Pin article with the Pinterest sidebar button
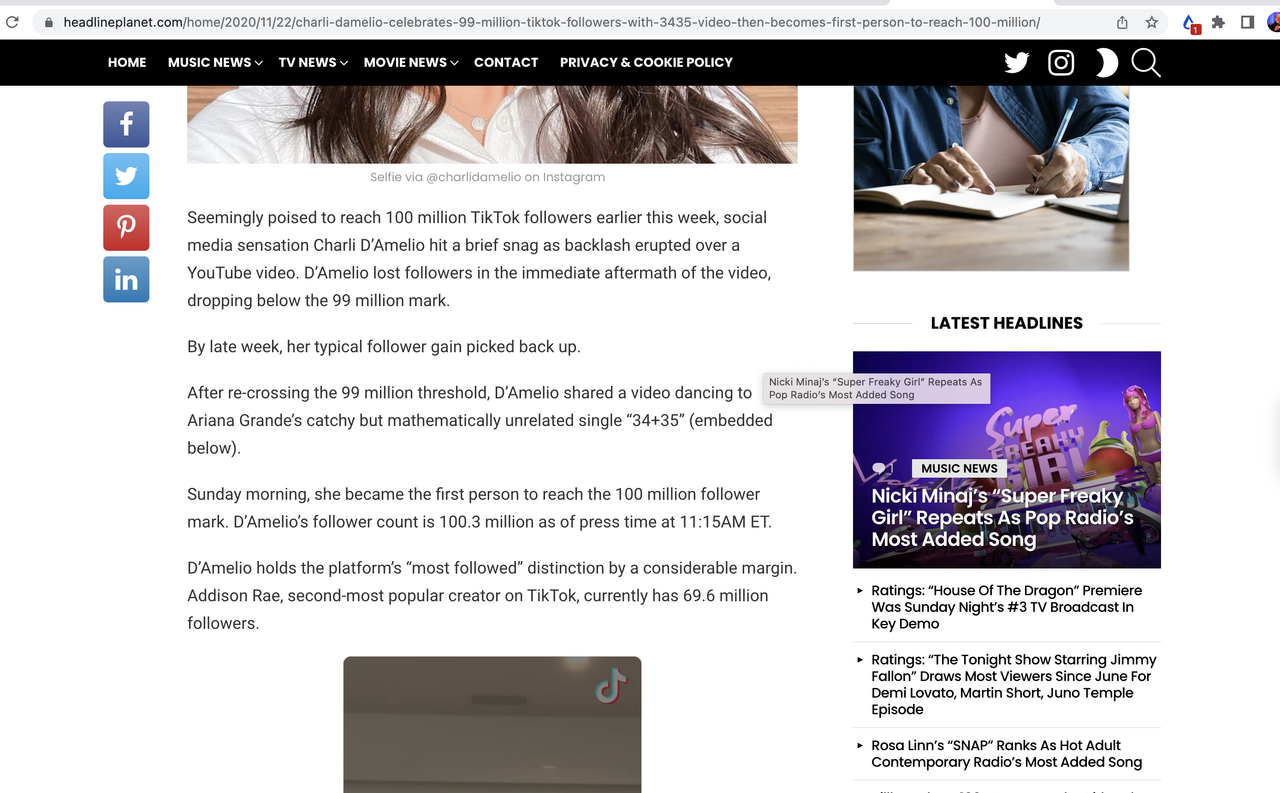Screen dimensions: 1280x793 (126, 227)
